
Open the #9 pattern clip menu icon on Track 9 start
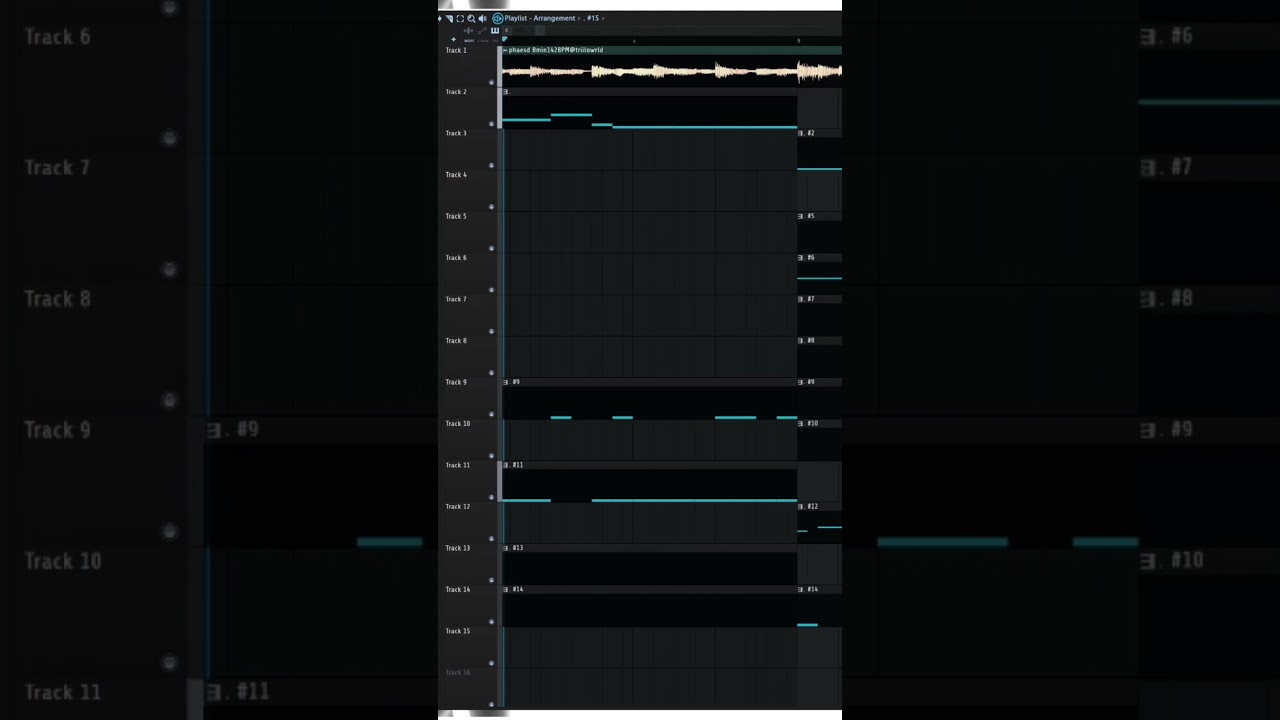point(506,382)
